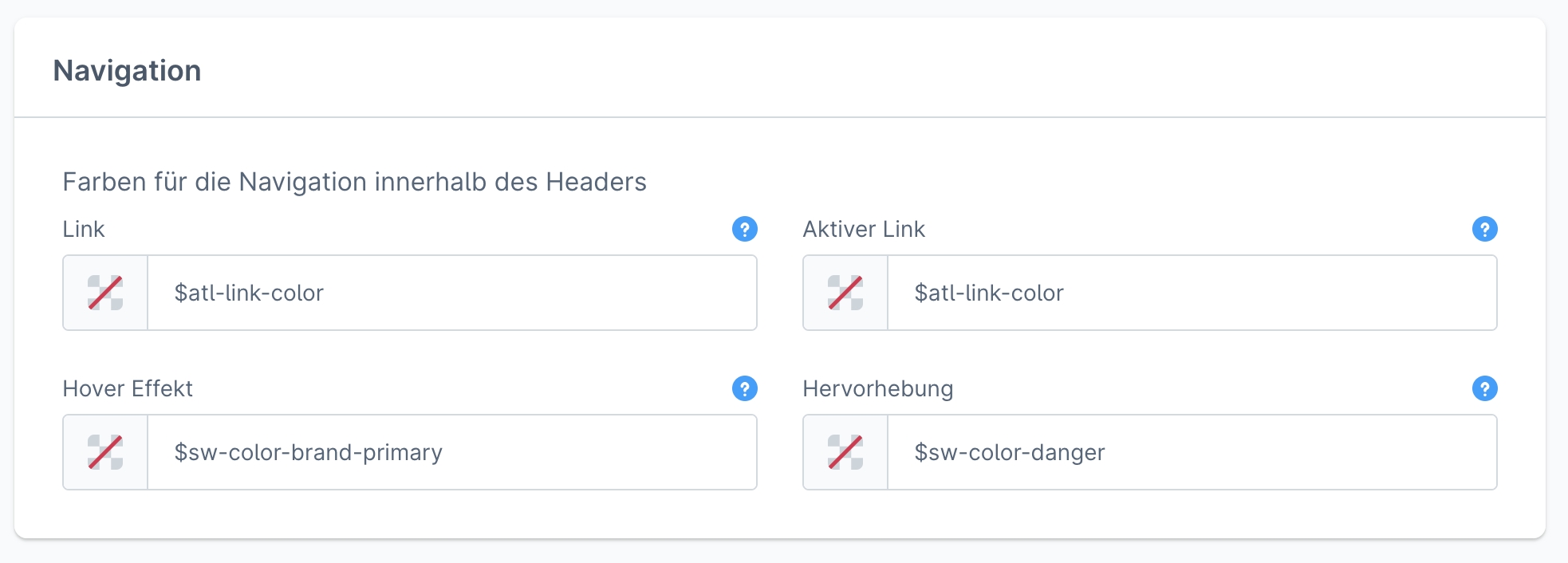Open Hervorhebung color swatch
The height and width of the screenshot is (563, 1568).
pos(845,452)
